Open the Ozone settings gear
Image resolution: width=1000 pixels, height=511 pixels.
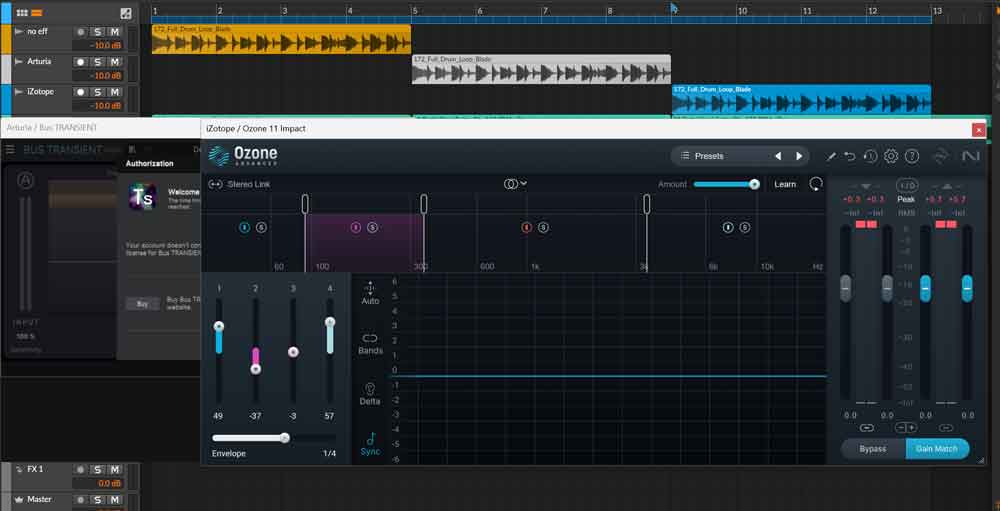(891, 156)
